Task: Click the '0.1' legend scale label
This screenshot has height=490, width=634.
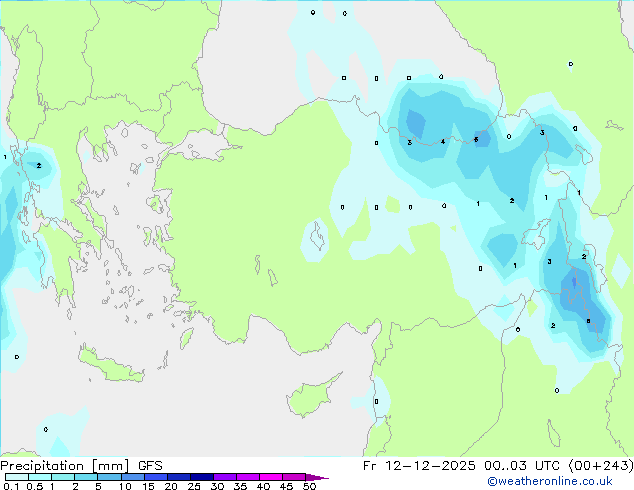Action: (11, 486)
